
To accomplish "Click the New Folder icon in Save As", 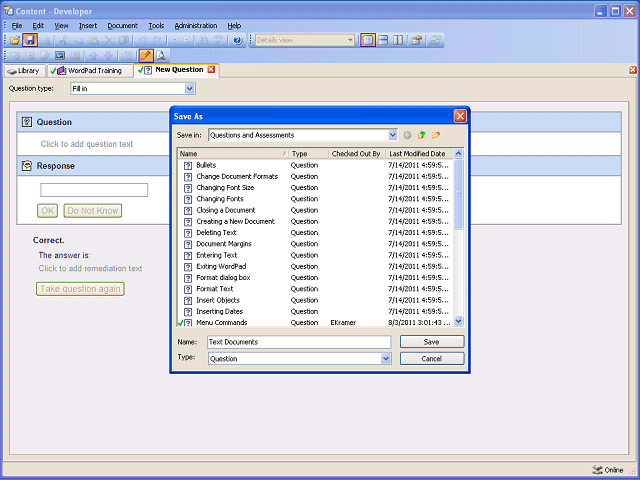I will [436, 135].
